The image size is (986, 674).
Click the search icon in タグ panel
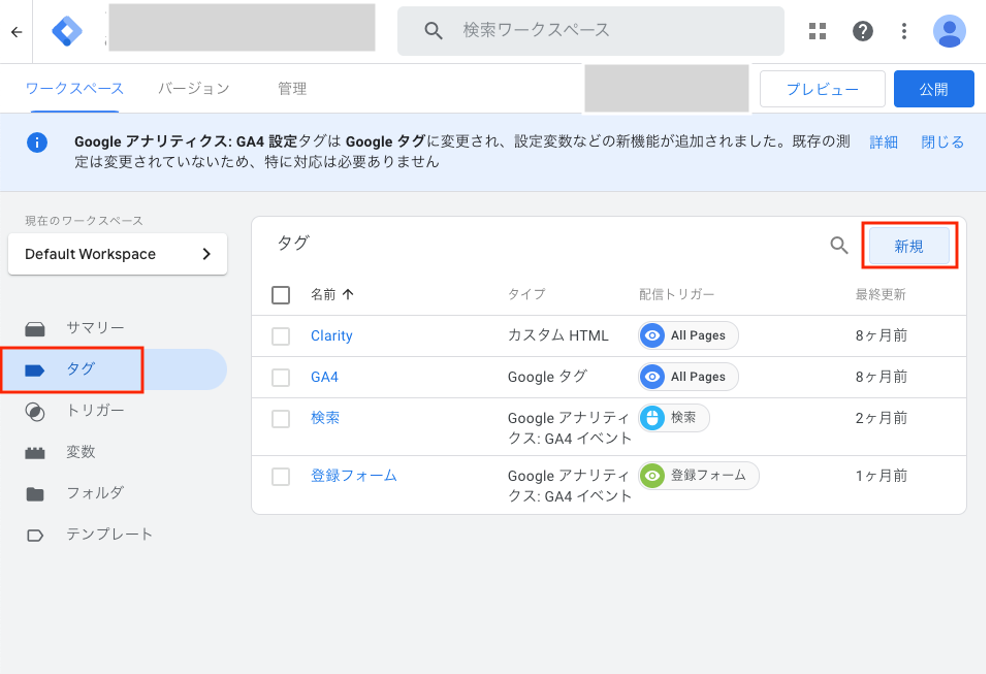pyautogui.click(x=839, y=245)
